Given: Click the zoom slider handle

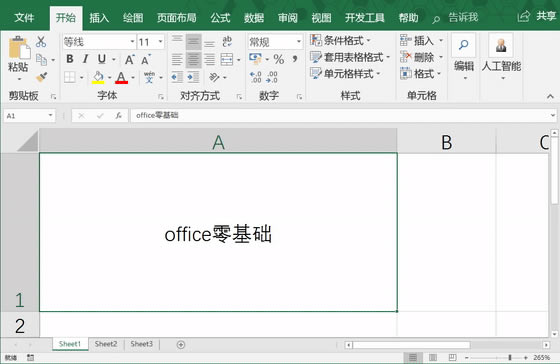Looking at the screenshot, I should [510, 357].
